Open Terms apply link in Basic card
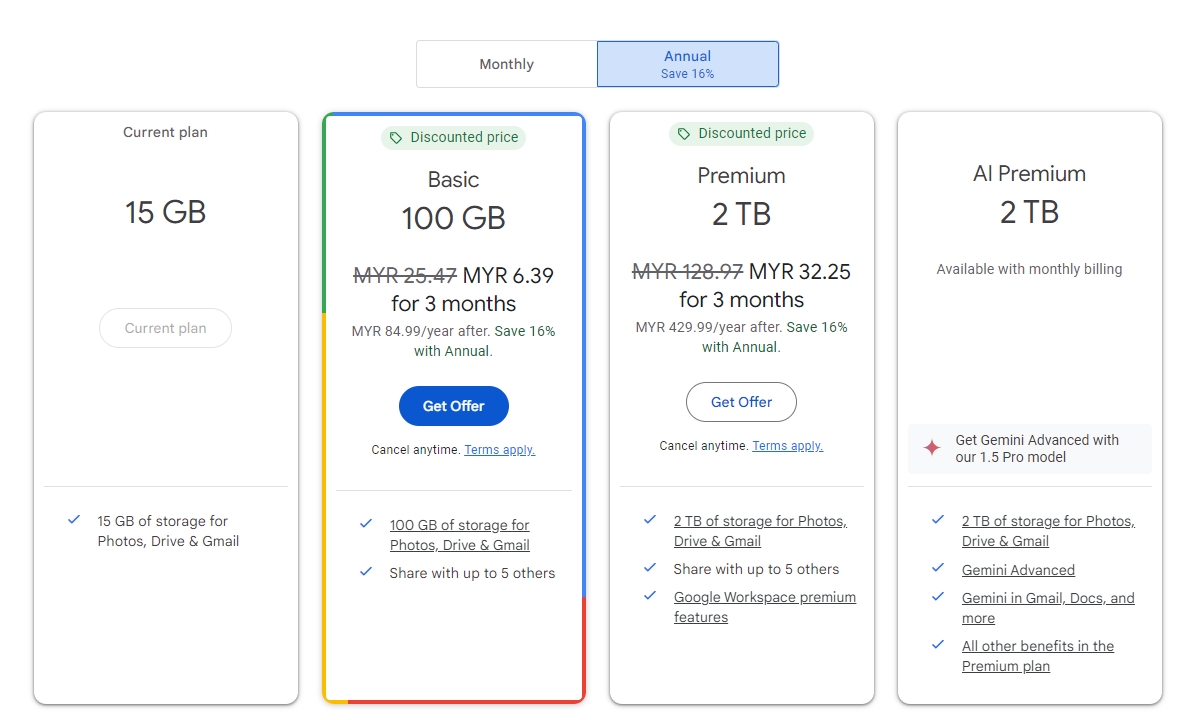 point(500,450)
